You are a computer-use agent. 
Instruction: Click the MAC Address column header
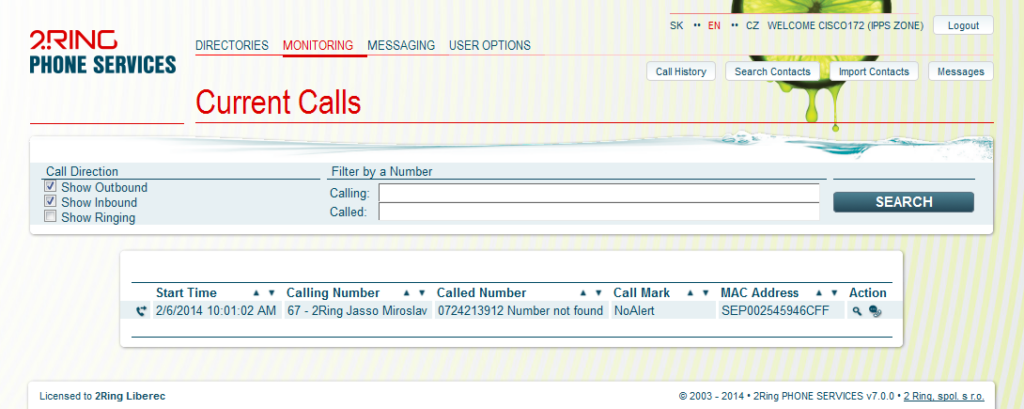[x=760, y=293]
